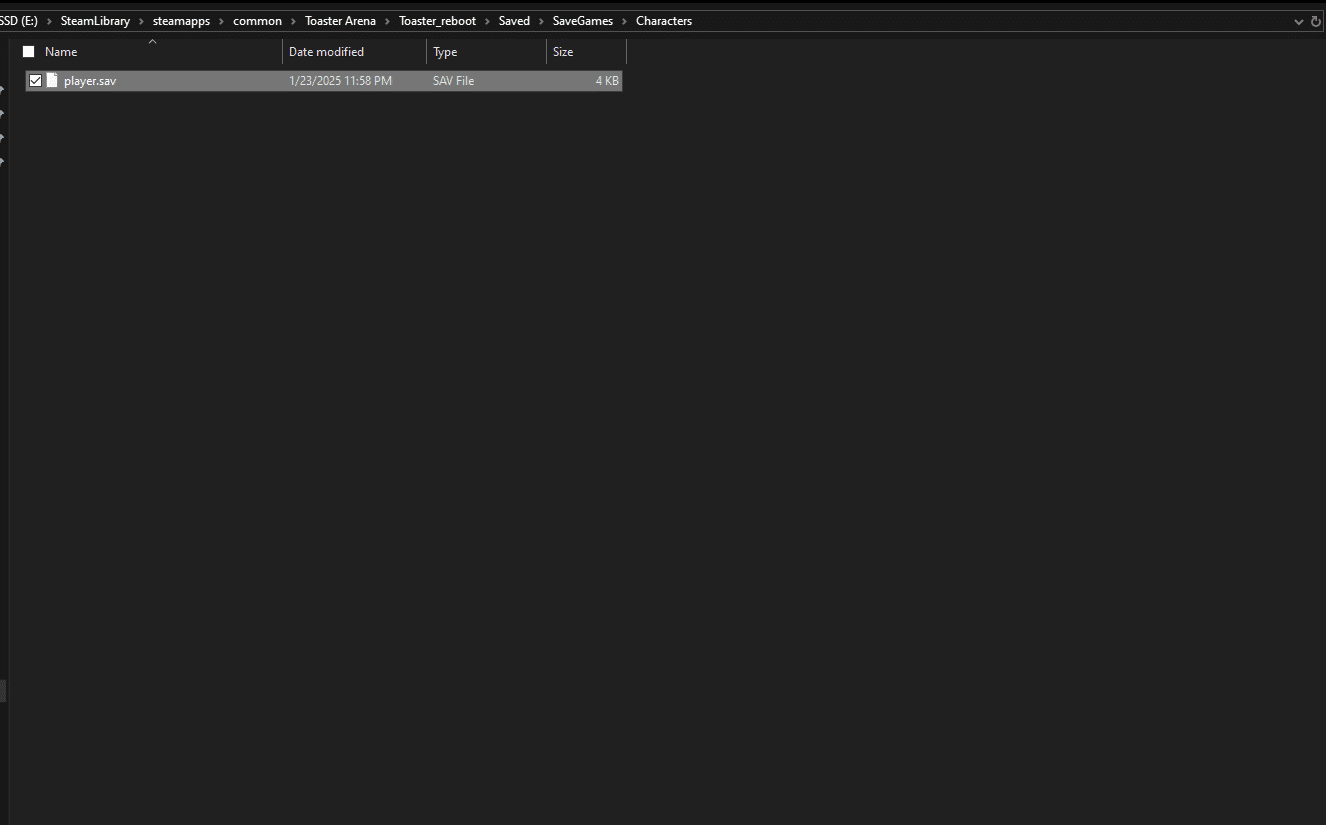Open Toaster Arena breadcrumb segment
The height and width of the screenshot is (825, 1326).
click(341, 21)
